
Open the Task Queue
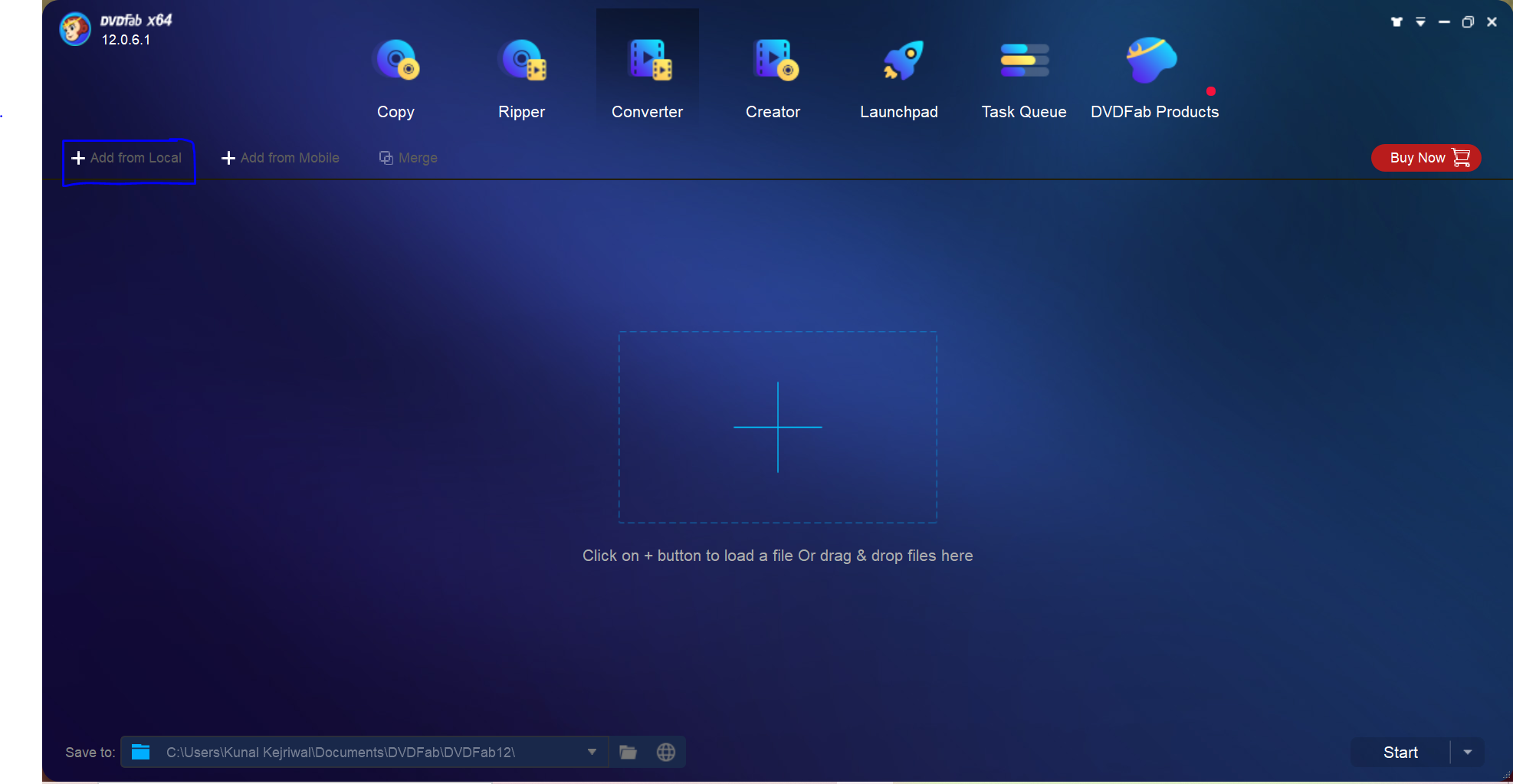[1024, 77]
